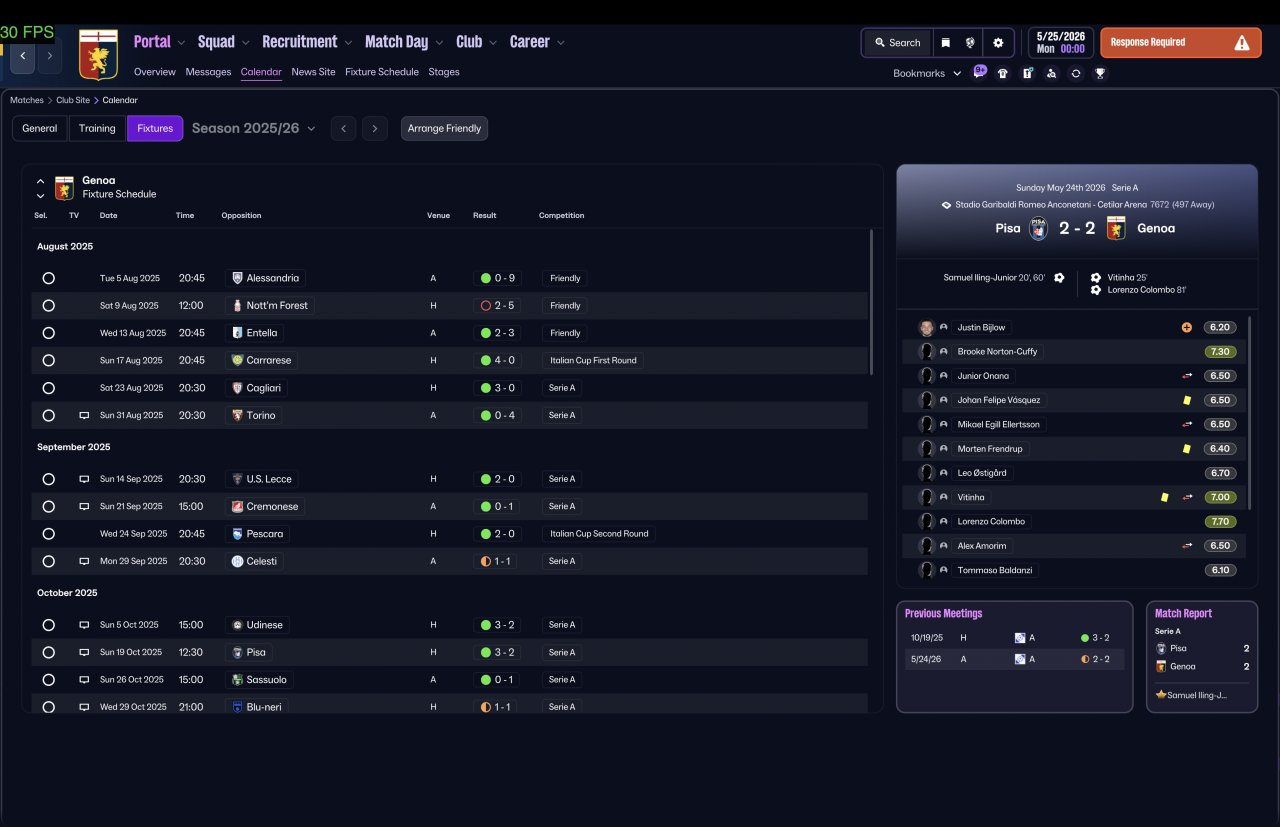This screenshot has width=1280, height=827.
Task: Click the Search field in the top bar
Action: 897,43
